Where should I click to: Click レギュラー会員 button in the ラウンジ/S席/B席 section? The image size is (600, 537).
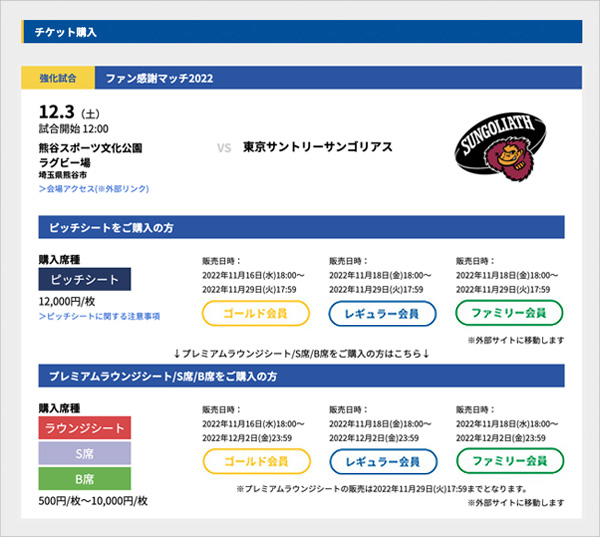383,461
